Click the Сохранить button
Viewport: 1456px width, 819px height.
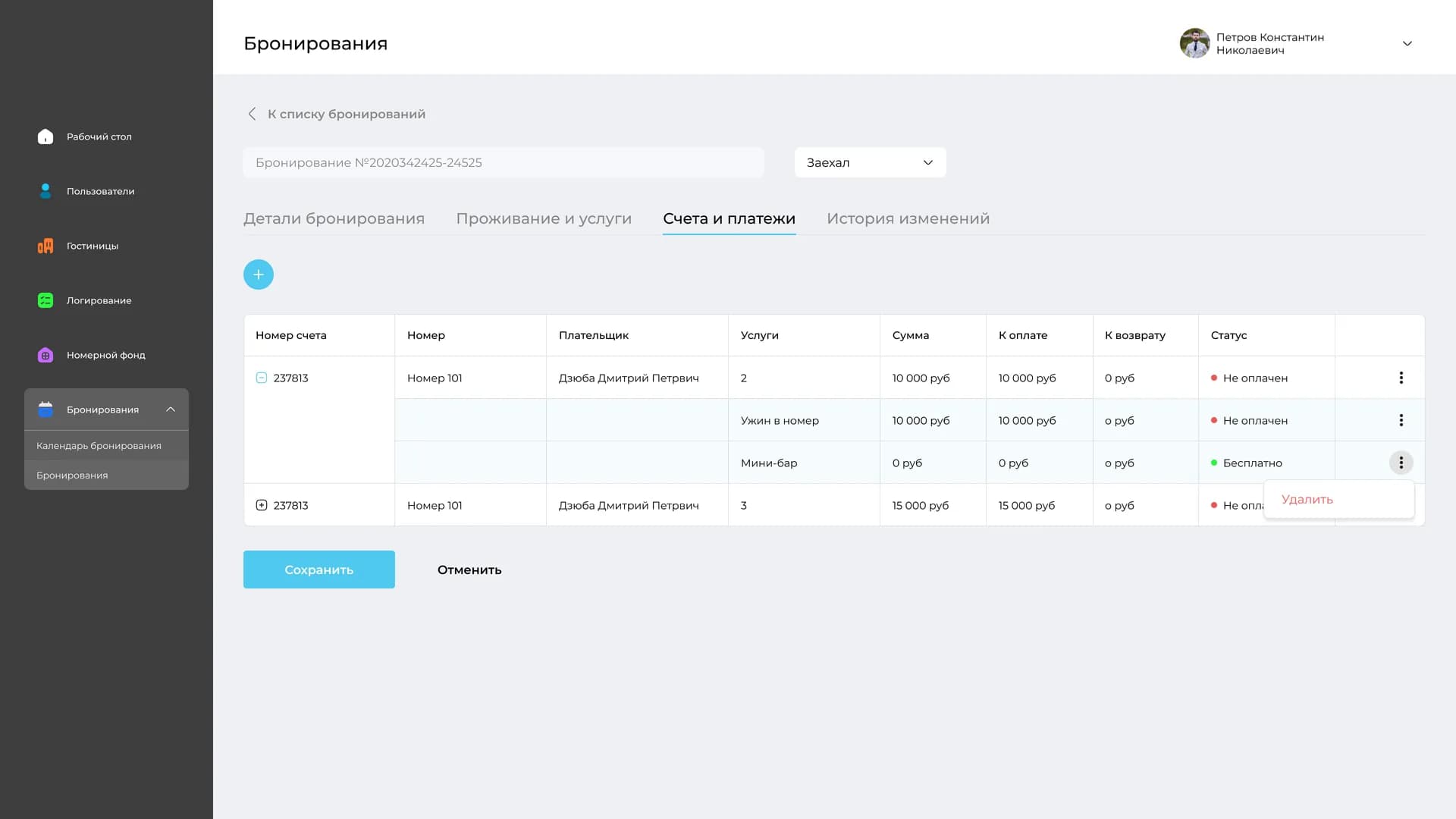coord(319,570)
